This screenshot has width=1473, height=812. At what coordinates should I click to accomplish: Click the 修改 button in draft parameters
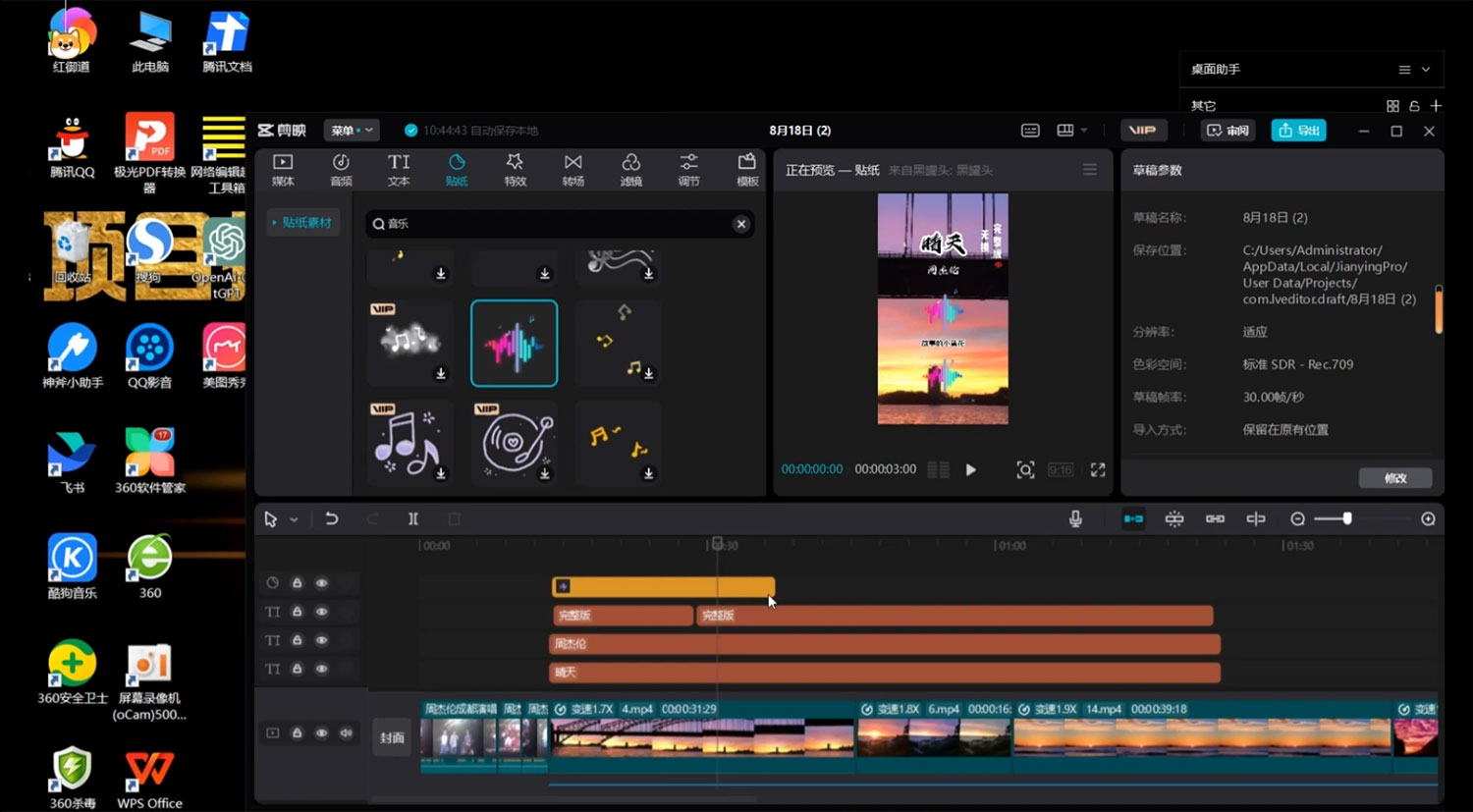point(1394,478)
